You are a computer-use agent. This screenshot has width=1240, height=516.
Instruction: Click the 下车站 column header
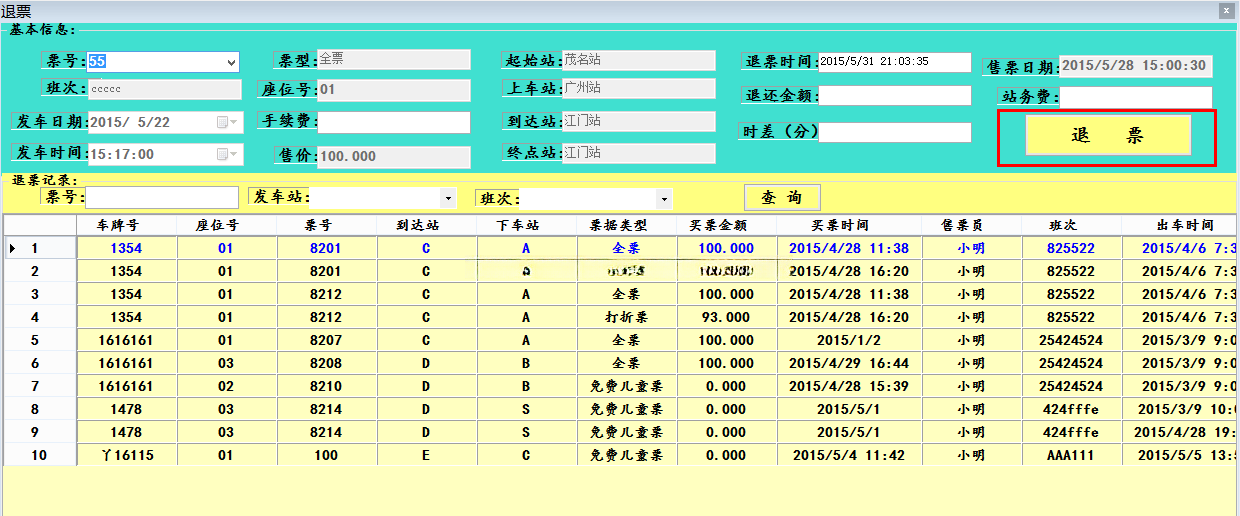pyautogui.click(x=527, y=225)
